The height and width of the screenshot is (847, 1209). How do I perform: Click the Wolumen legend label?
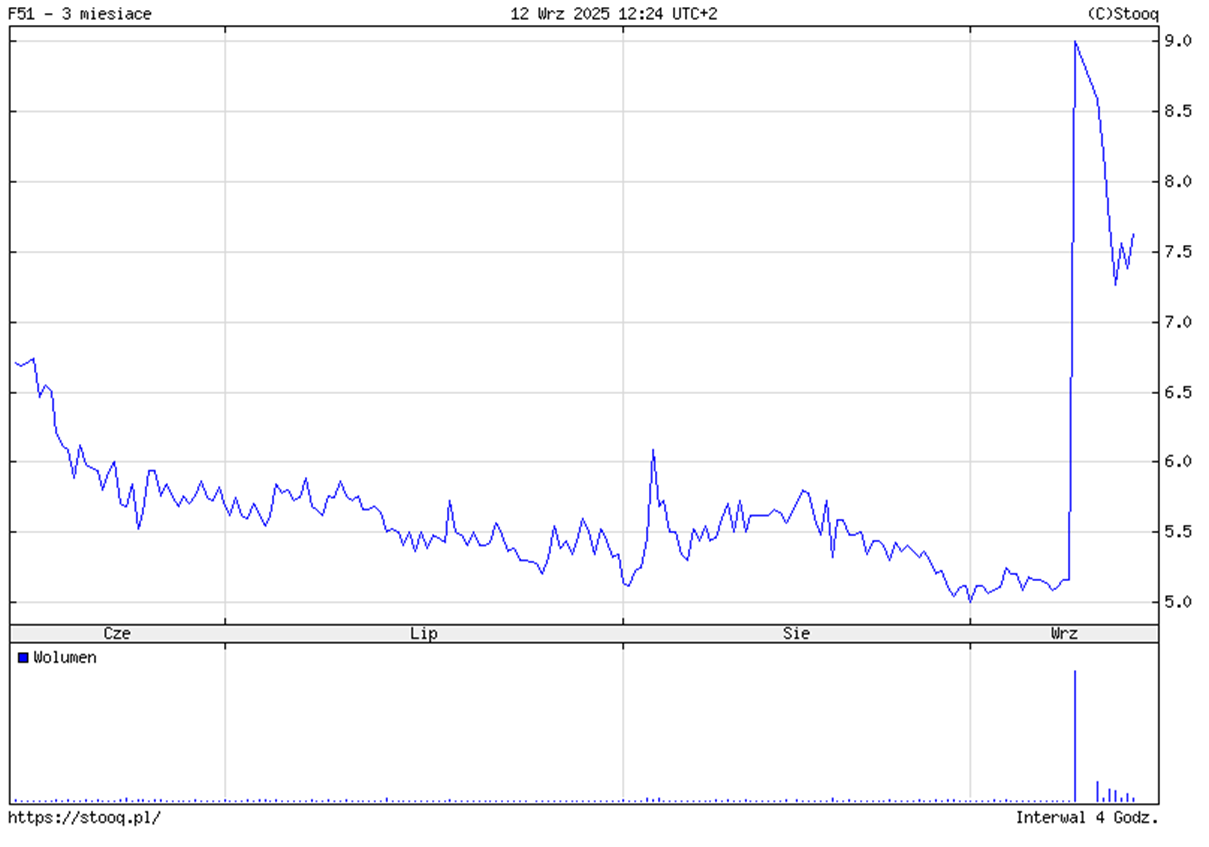pos(65,658)
